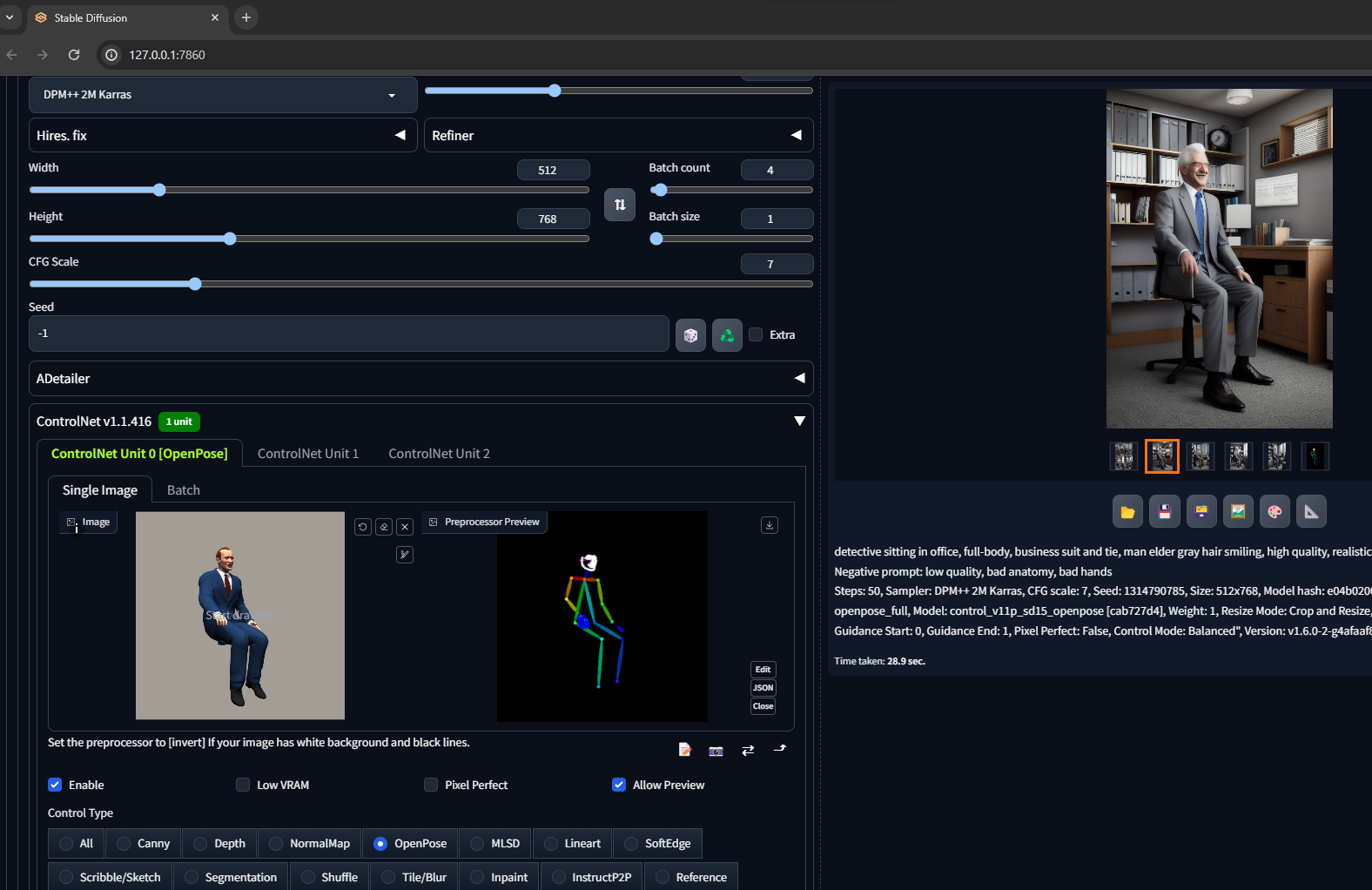Select ControlNet Unit 0 [OpenPose] tab
The image size is (1372, 890).
click(x=139, y=454)
